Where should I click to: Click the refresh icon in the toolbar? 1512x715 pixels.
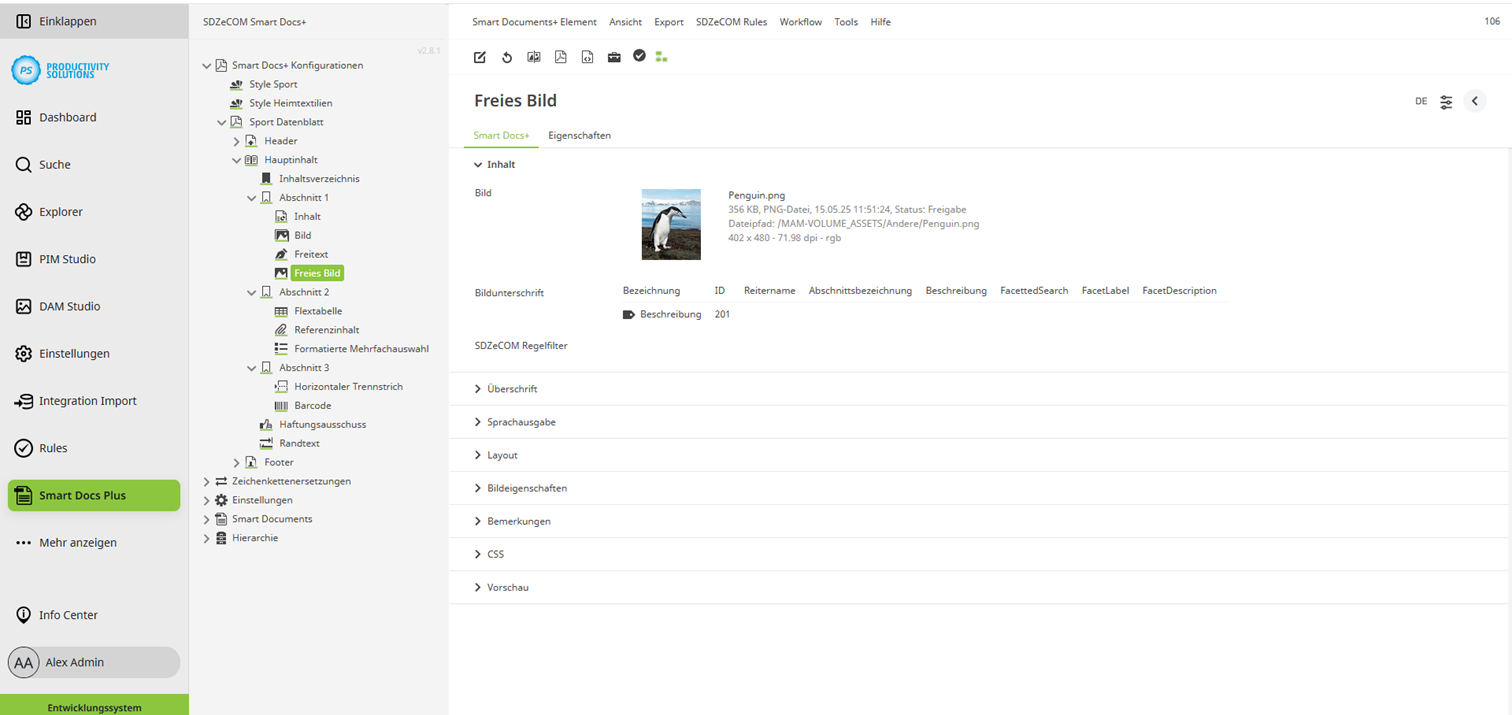coord(507,57)
